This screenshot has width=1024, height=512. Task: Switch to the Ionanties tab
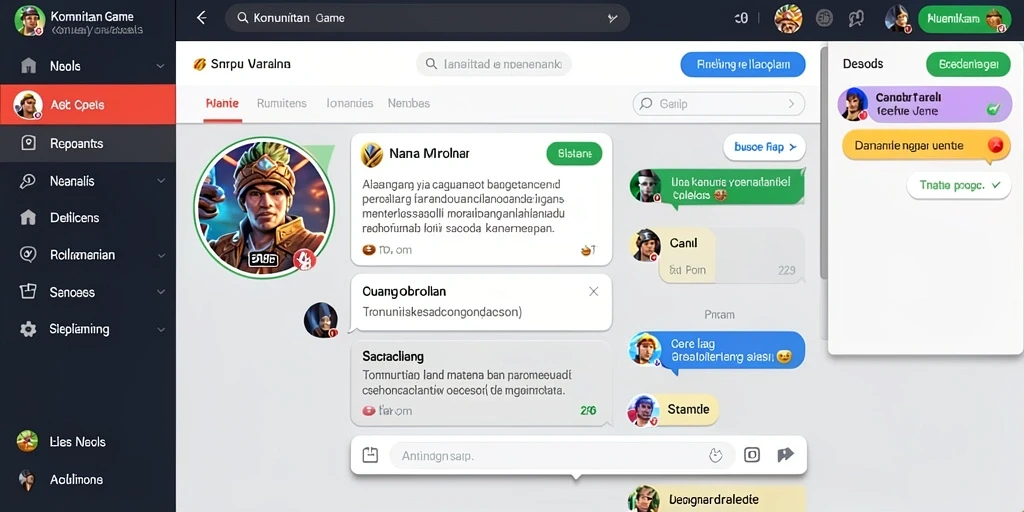(x=349, y=103)
